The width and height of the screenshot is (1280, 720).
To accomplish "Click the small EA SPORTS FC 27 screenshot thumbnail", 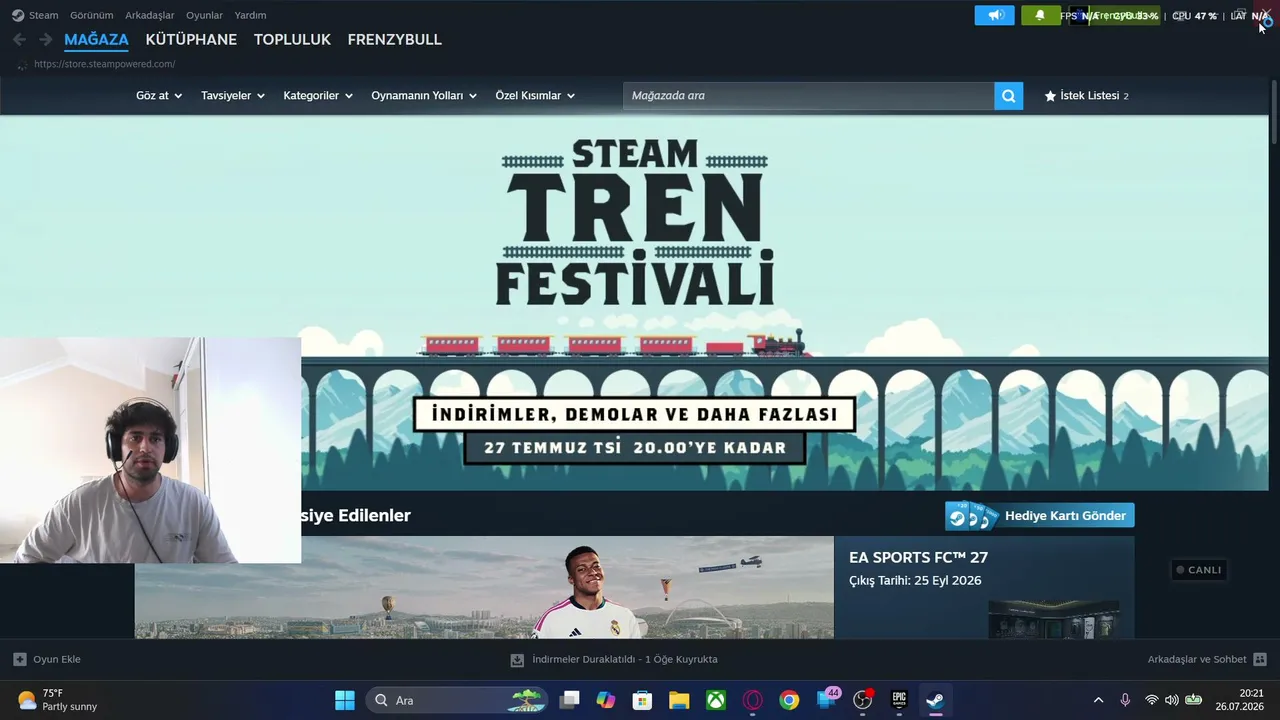I will point(1054,619).
